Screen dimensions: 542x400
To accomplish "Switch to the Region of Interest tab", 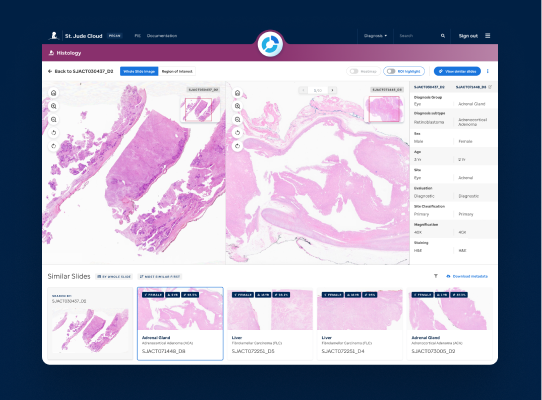I will tap(177, 71).
